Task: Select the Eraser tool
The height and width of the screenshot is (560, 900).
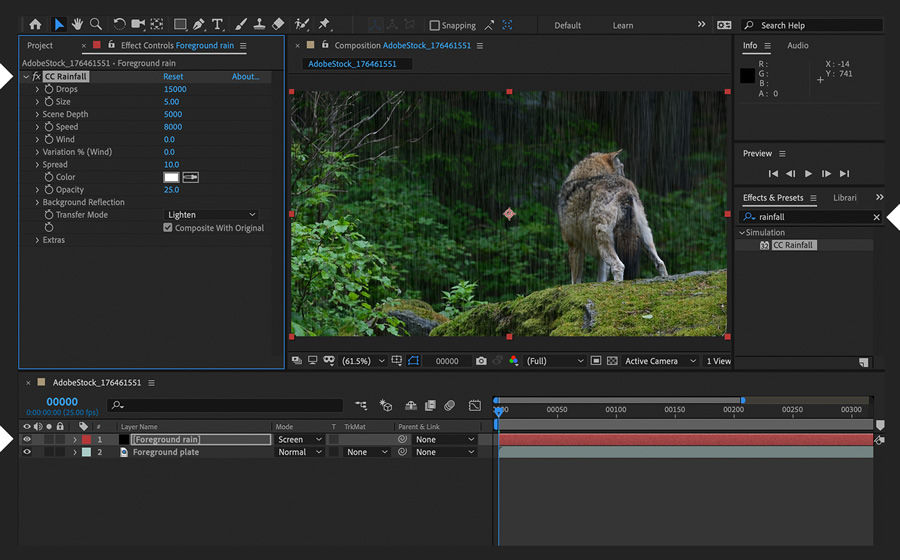Action: (278, 24)
